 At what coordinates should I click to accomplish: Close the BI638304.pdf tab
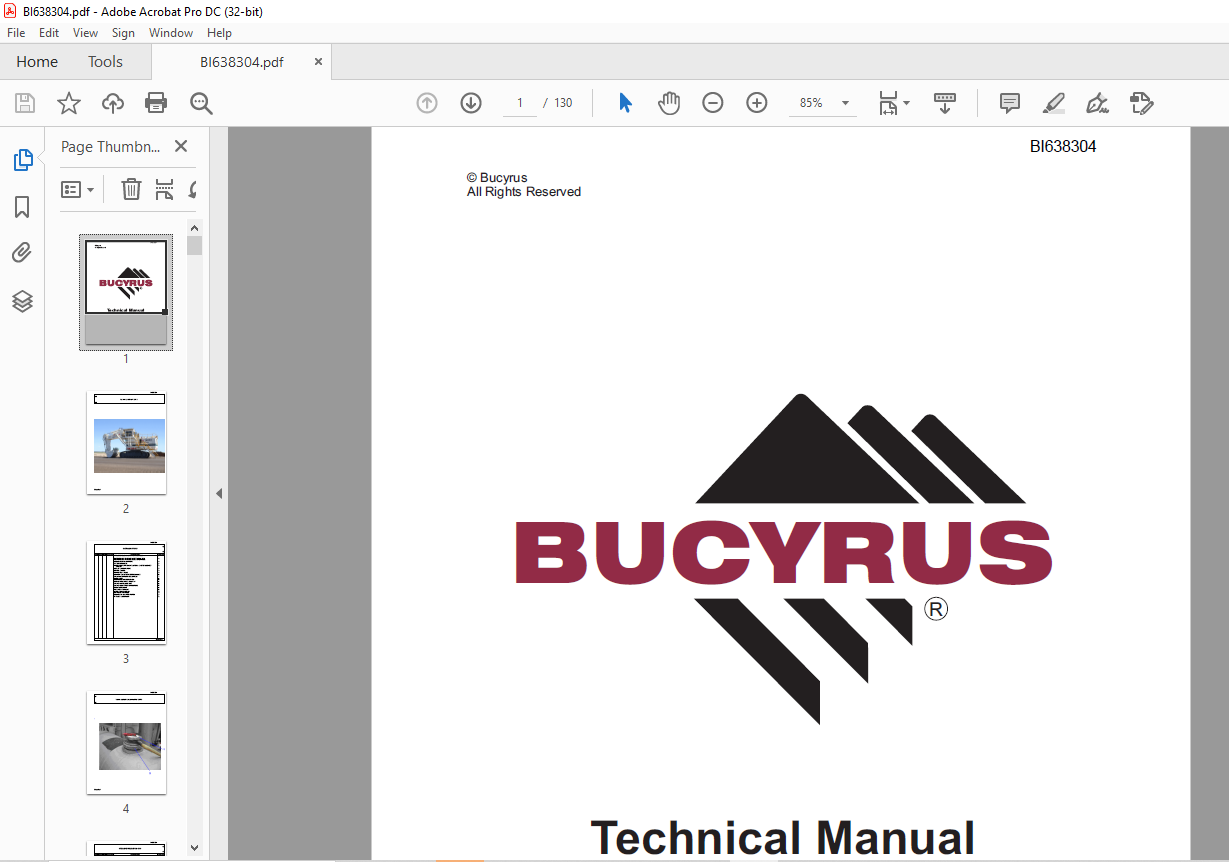click(x=319, y=62)
